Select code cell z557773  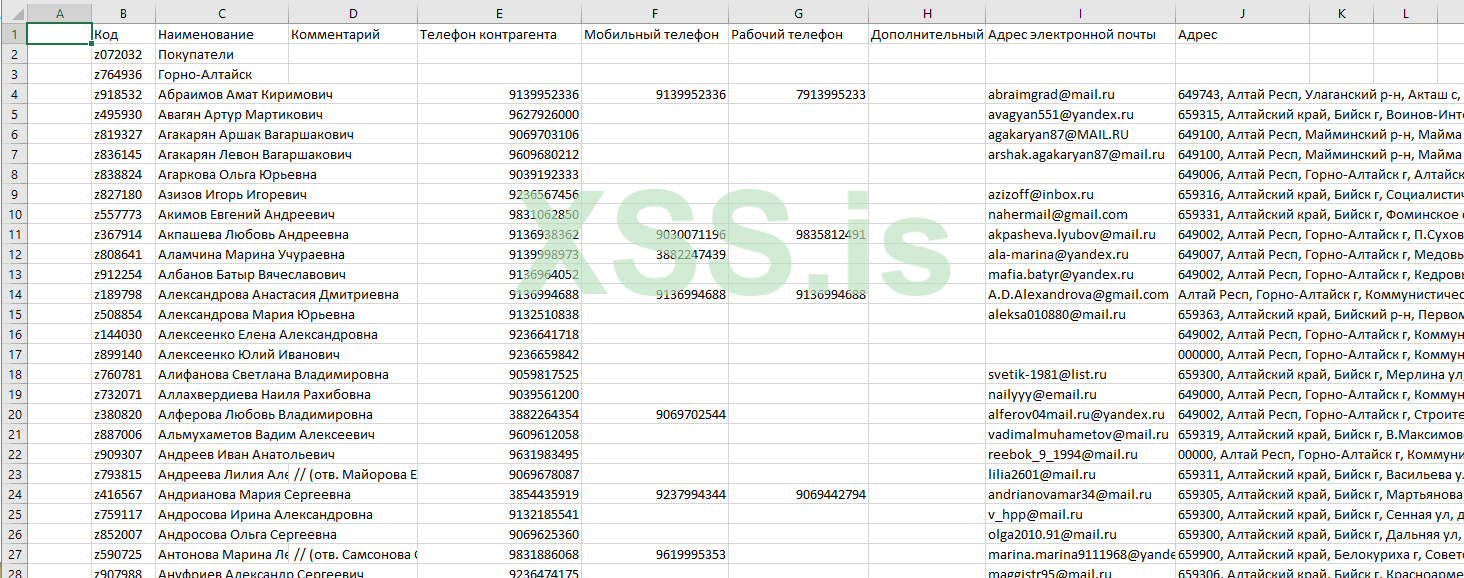click(123, 214)
